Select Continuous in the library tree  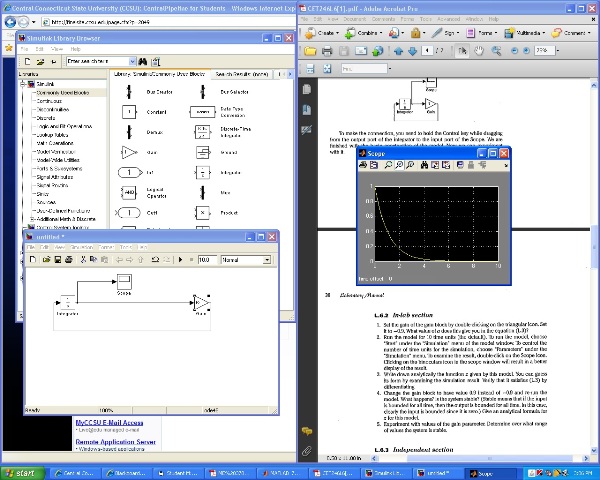pyautogui.click(x=50, y=101)
